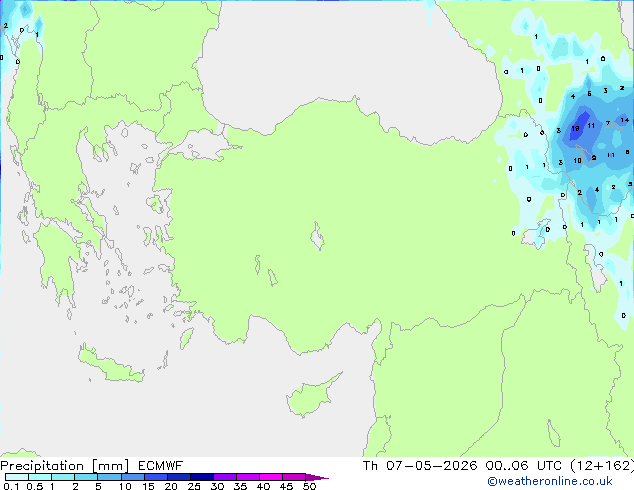The image size is (634, 490).
Task: Click the 0.1 mm legend color swatch
Action: pyautogui.click(x=17, y=477)
